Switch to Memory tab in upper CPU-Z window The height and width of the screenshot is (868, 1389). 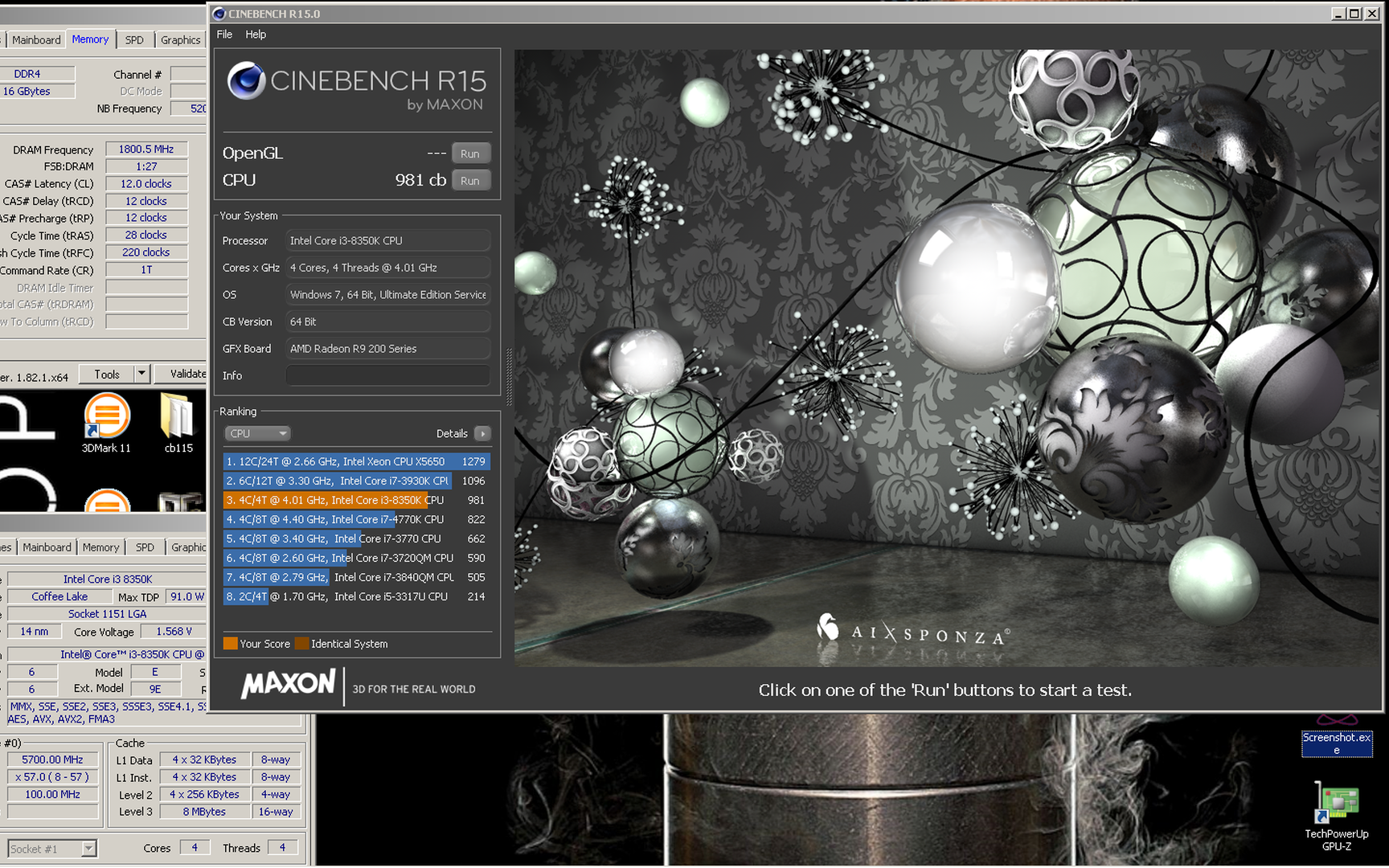coord(90,39)
